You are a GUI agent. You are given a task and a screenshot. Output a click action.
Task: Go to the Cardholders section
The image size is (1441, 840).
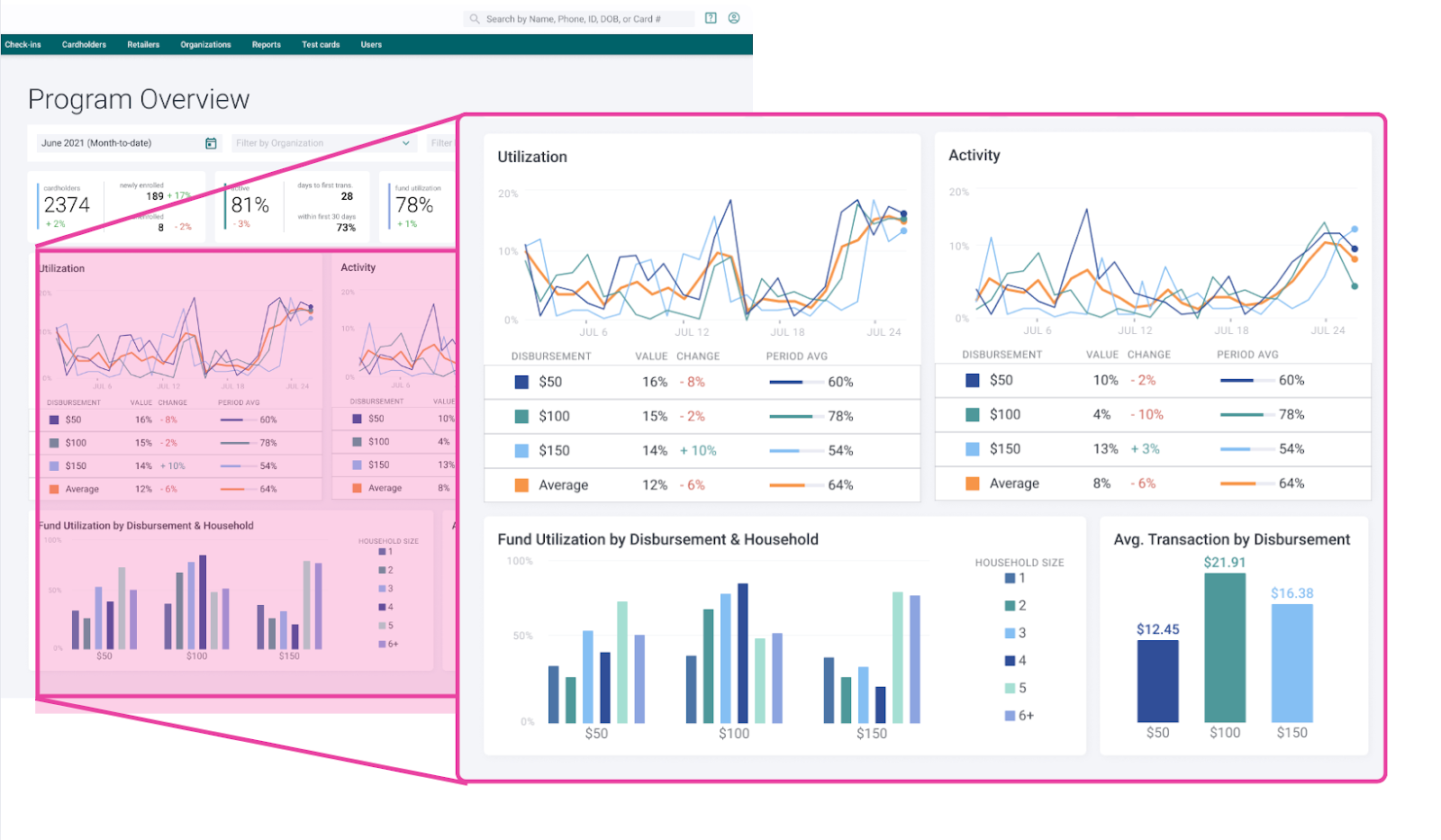tap(84, 45)
